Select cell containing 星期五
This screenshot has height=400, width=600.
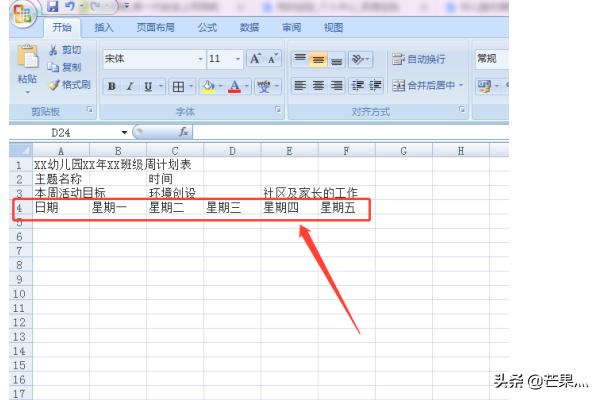(x=346, y=207)
